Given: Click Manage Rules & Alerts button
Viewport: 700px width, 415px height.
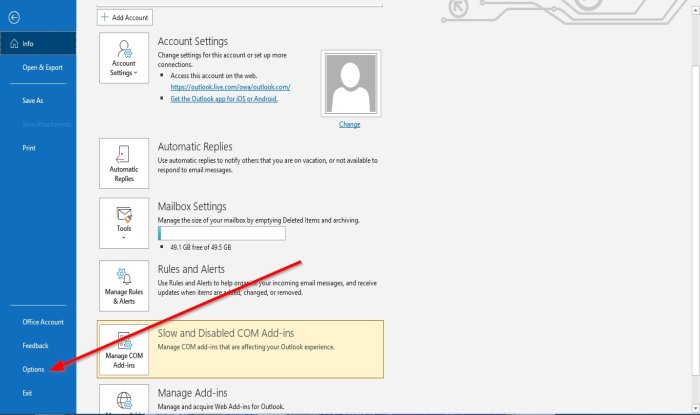Looking at the screenshot, I should click(124, 286).
